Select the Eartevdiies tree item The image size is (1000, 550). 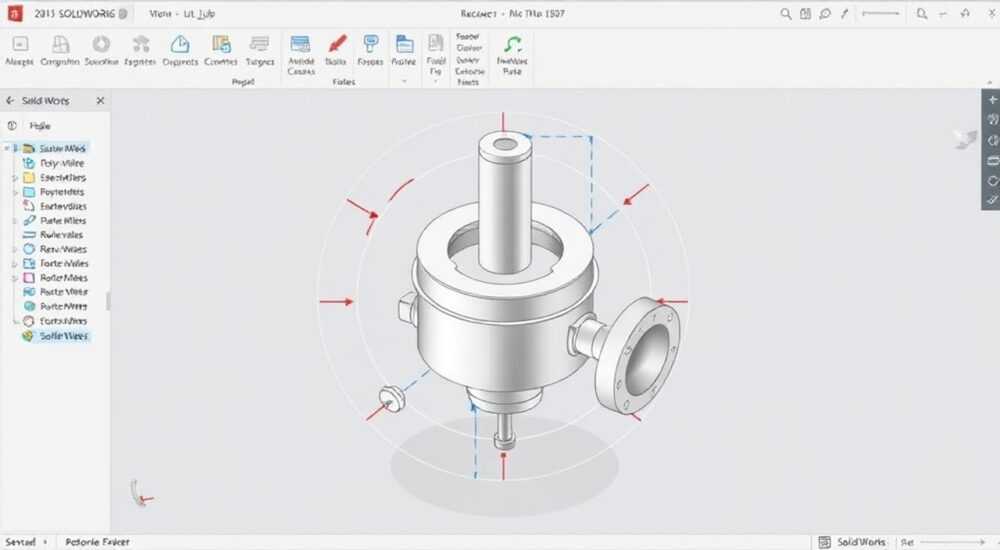pos(54,207)
